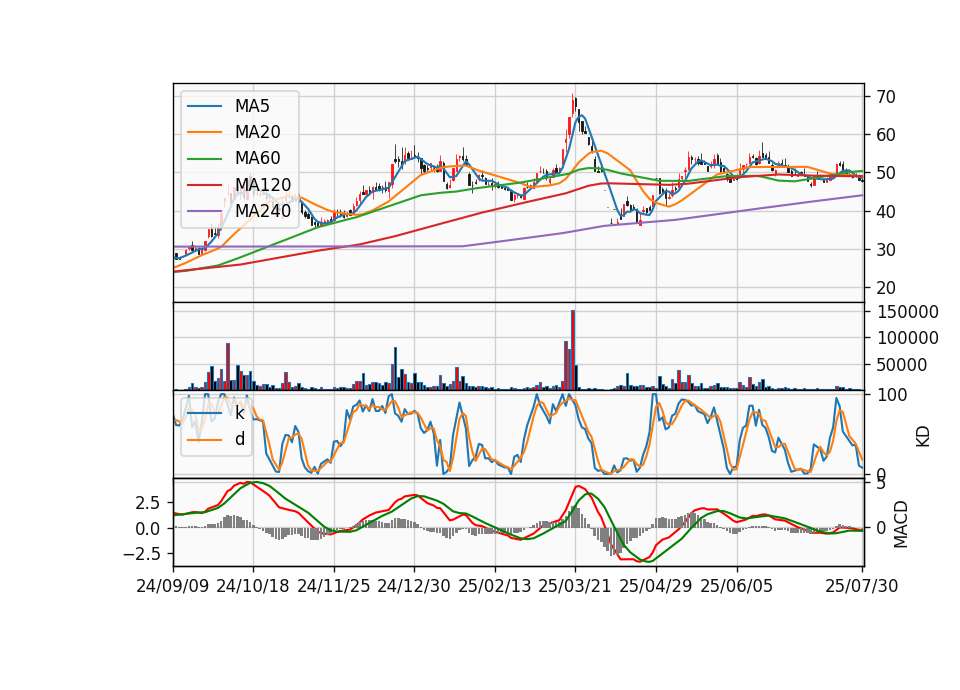Click the 'd' label in KD legend
Viewport: 960px width, 690px height.
240,439
